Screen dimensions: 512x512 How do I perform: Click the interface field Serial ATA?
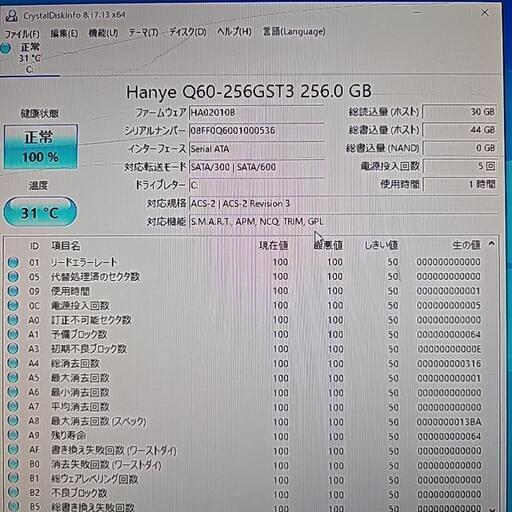coord(257,149)
